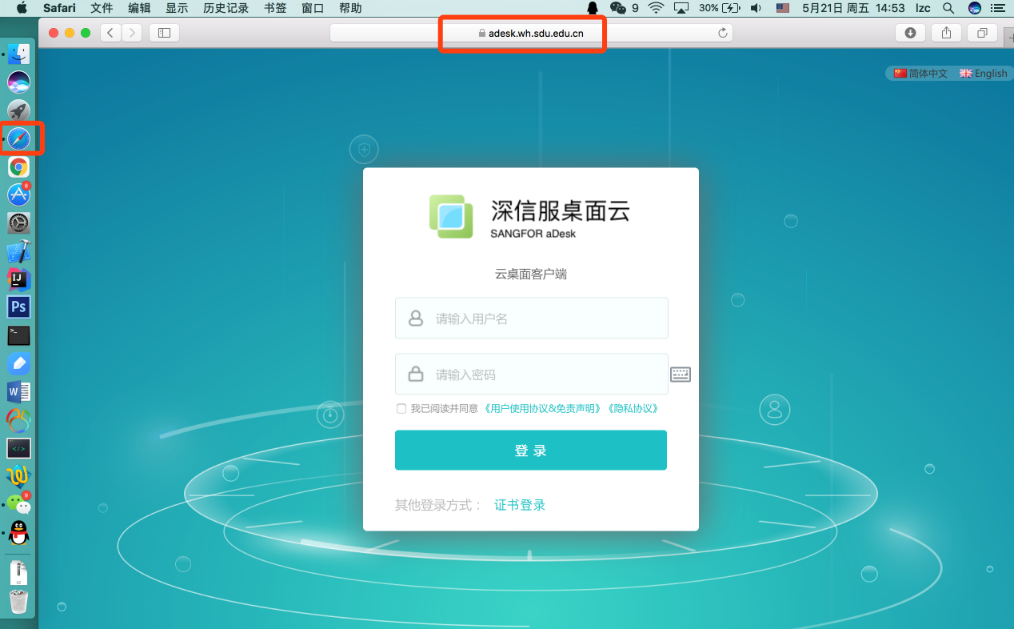Image resolution: width=1014 pixels, height=629 pixels.
Task: Open System Preferences gear in Dock
Action: tap(18, 223)
